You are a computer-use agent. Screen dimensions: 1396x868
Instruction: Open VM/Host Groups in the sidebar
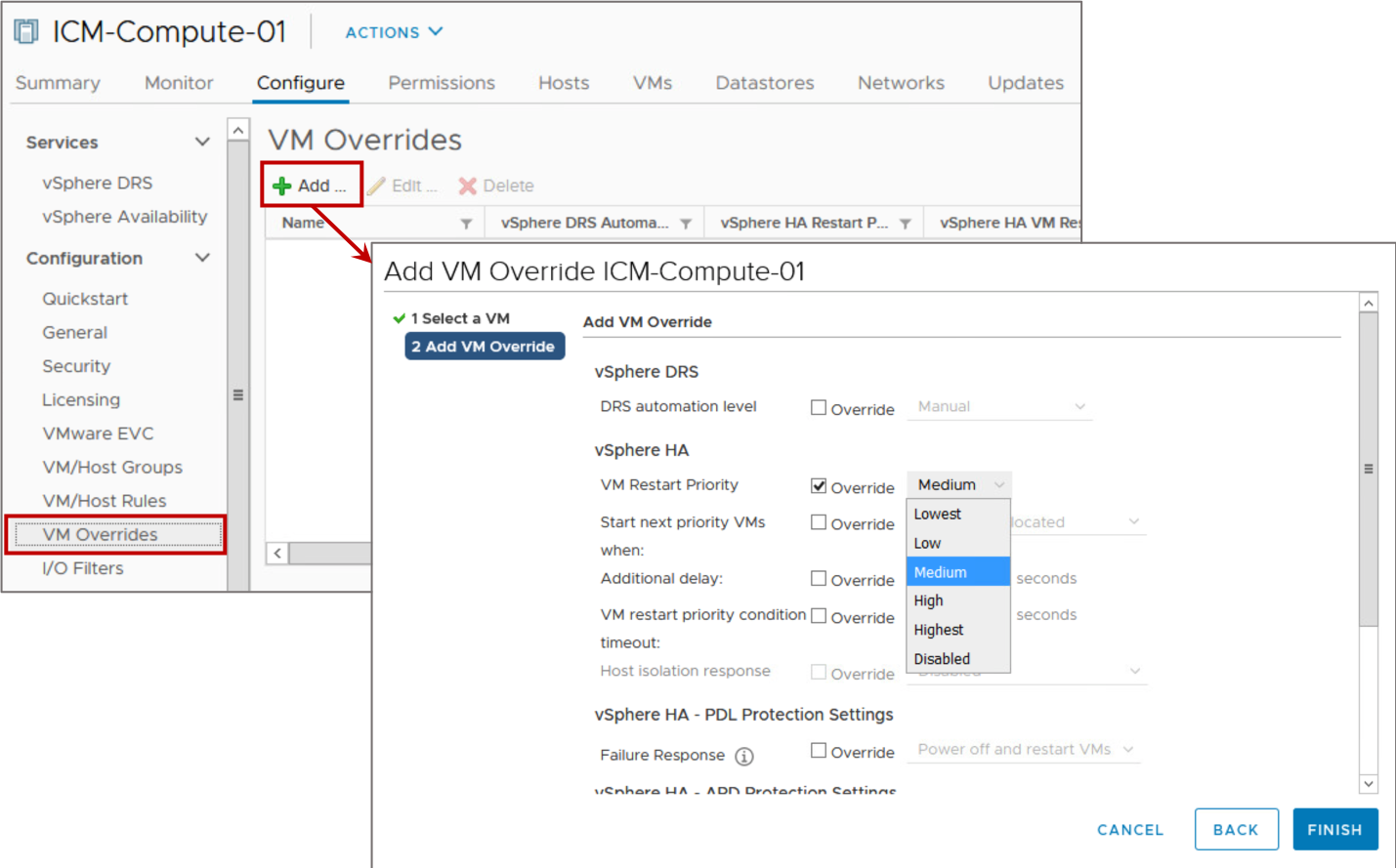pos(112,467)
